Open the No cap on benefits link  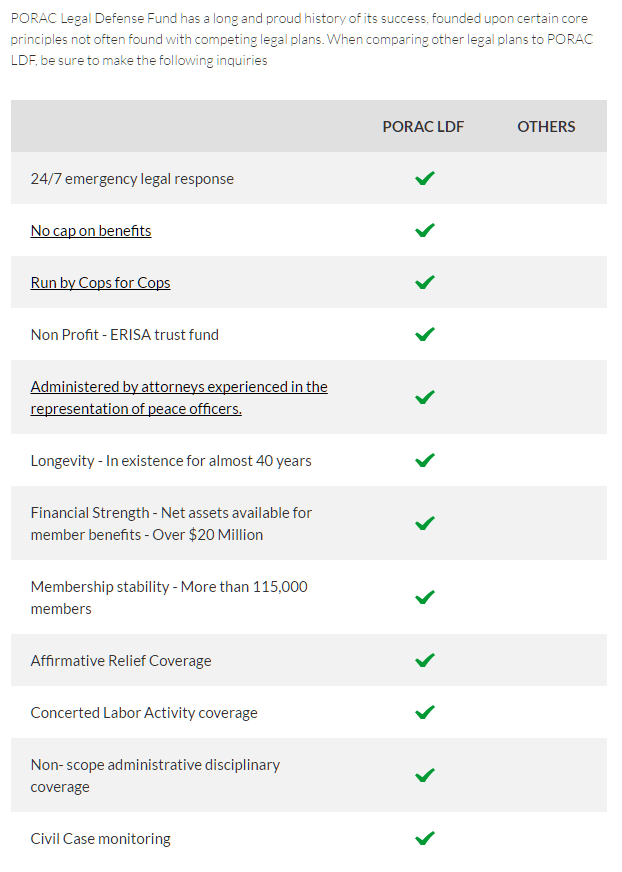91,231
